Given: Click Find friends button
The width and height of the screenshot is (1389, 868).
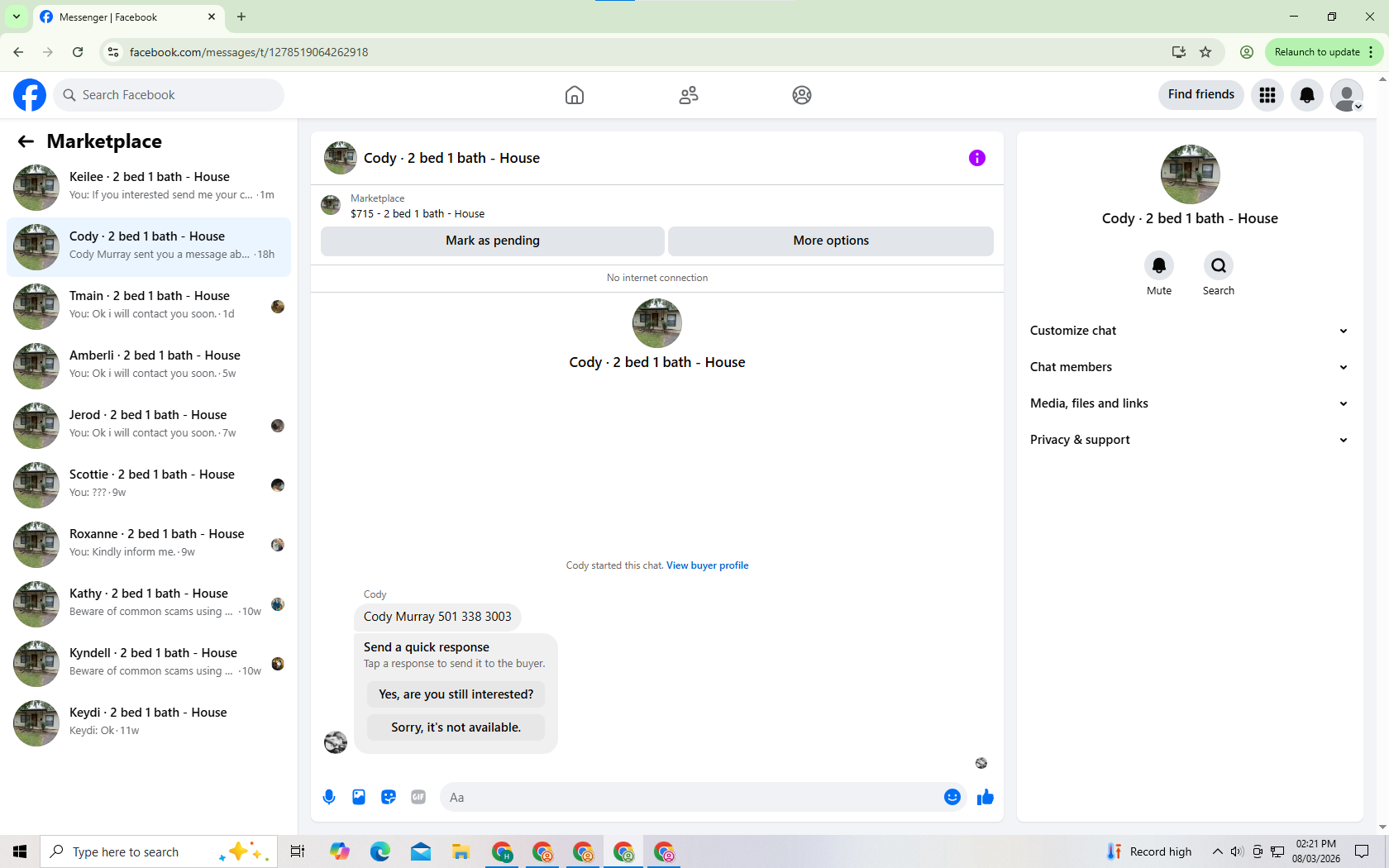Looking at the screenshot, I should click(1200, 95).
